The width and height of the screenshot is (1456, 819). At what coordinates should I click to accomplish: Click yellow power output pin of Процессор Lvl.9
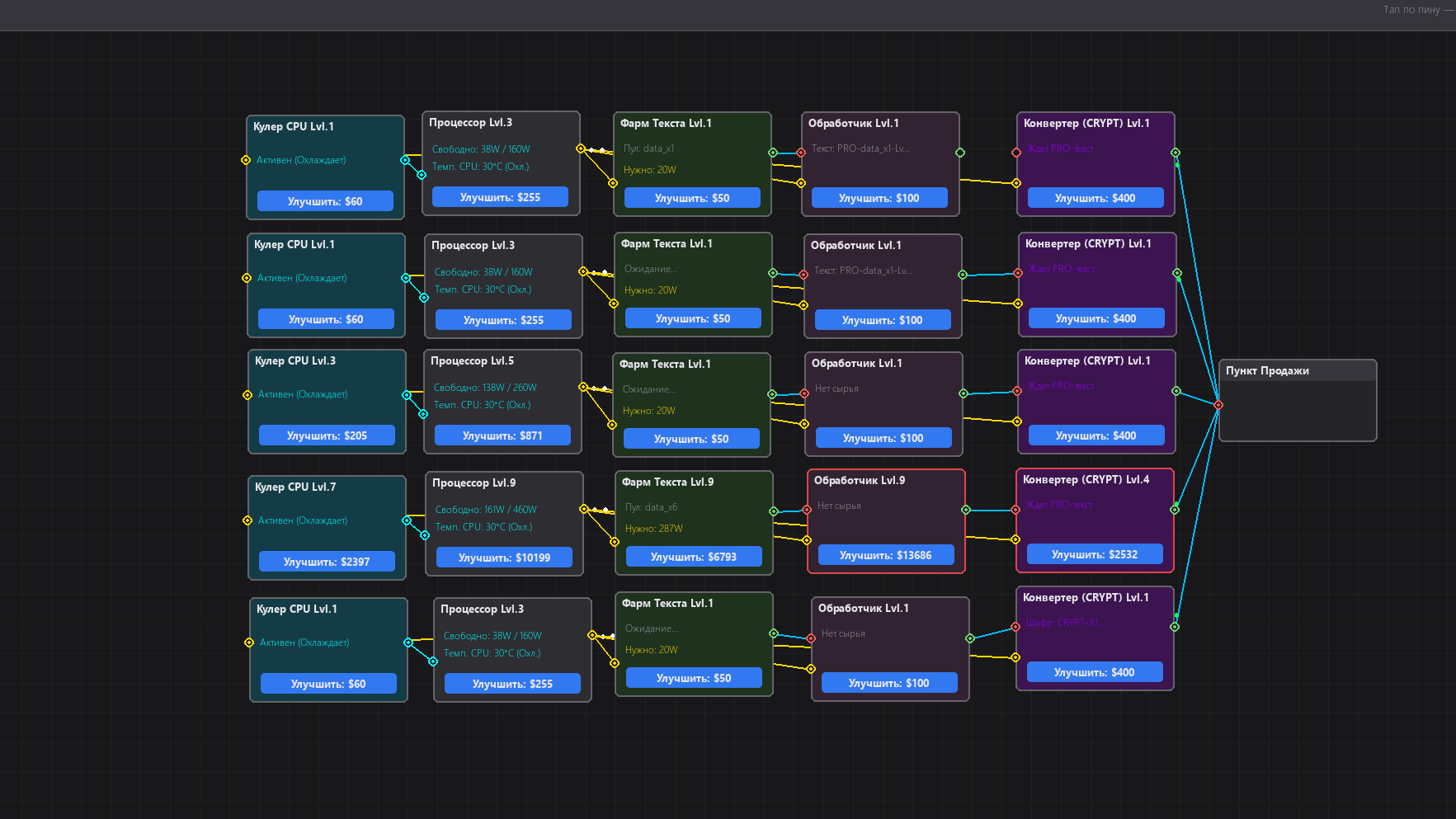(x=584, y=509)
